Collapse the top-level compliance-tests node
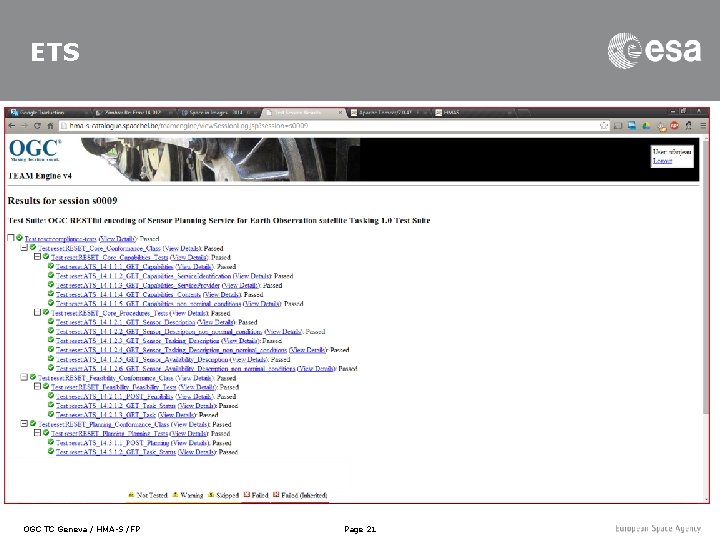The image size is (720, 540). (x=11, y=238)
